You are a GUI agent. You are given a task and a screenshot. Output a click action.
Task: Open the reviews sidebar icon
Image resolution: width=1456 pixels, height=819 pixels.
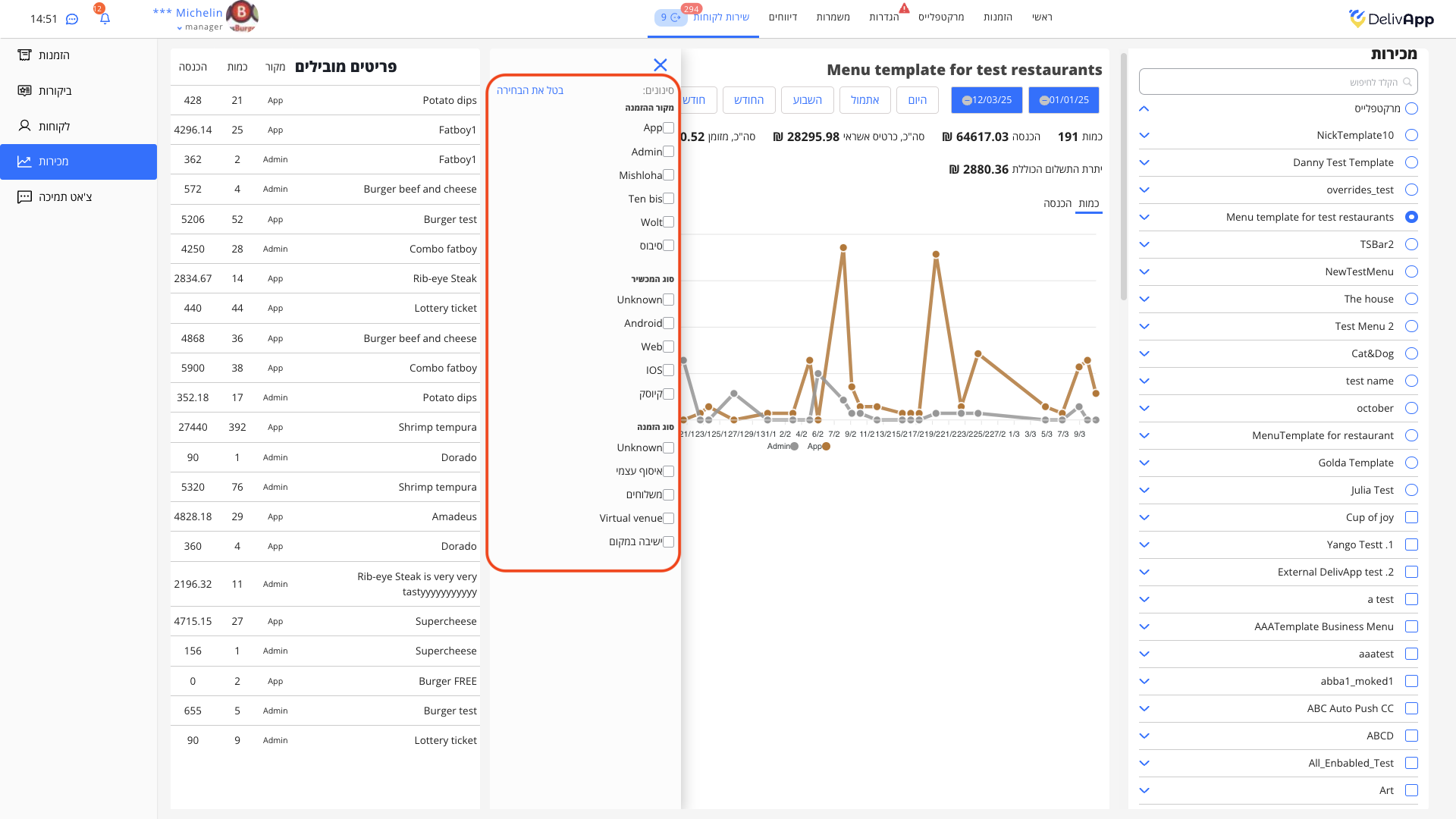[25, 90]
